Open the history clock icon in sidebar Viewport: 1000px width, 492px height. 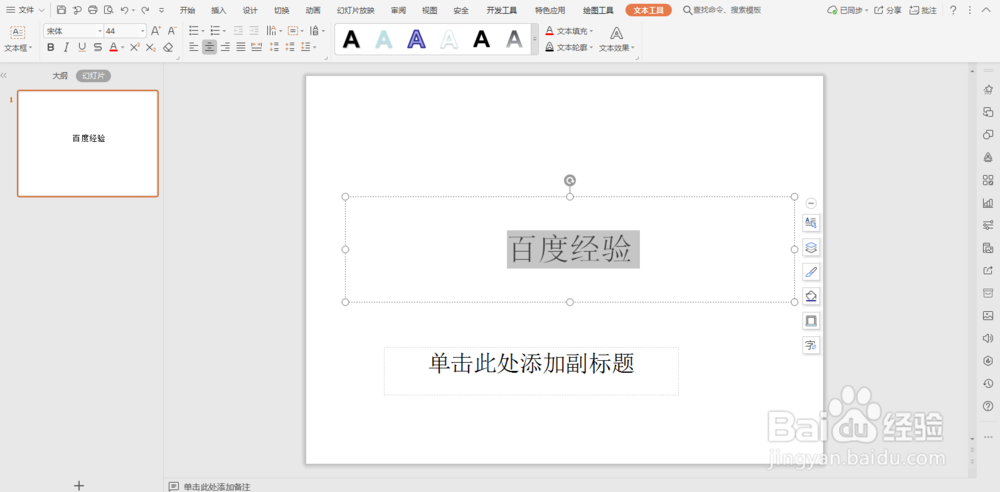pyautogui.click(x=988, y=383)
